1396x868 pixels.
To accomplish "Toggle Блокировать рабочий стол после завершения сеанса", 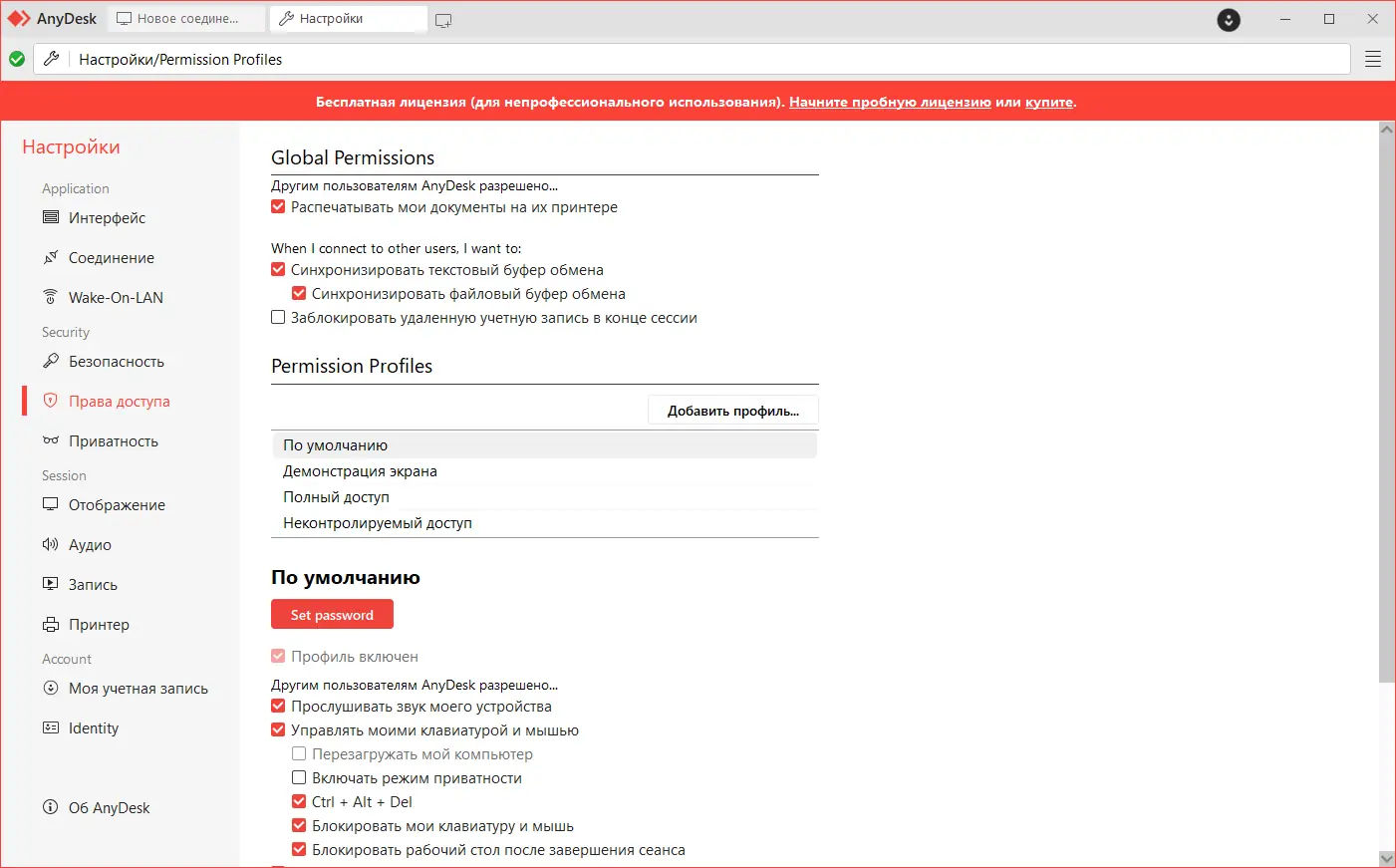I will click(299, 850).
